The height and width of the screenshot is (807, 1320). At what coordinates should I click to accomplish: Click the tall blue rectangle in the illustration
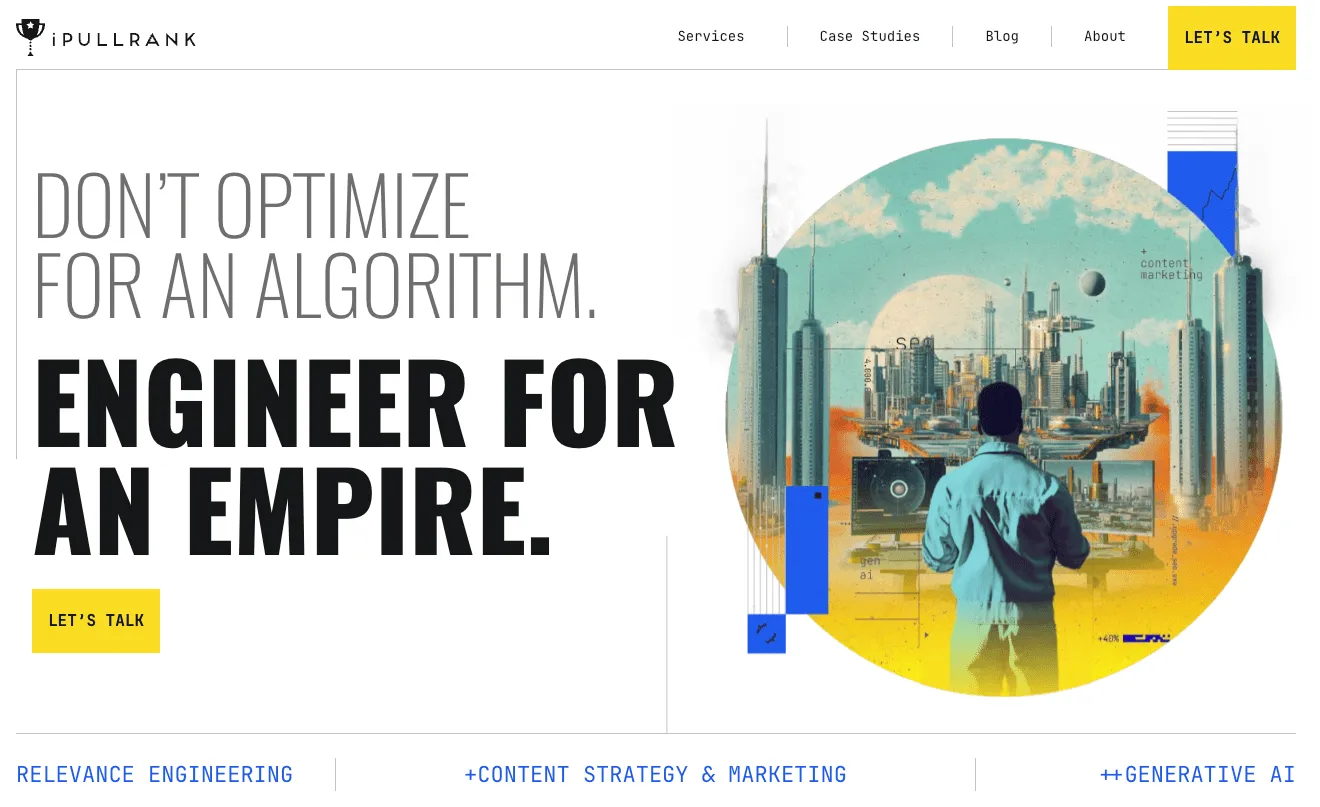coord(806,550)
